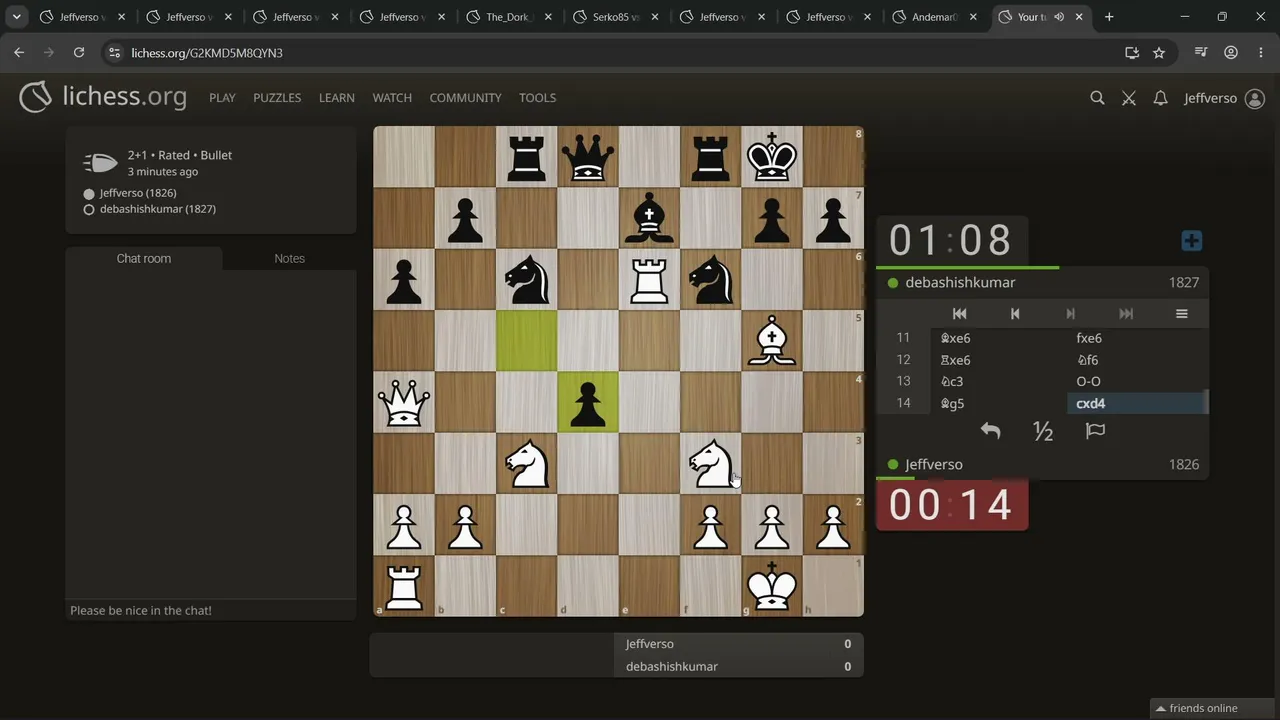View site information icon in address bar

[x=114, y=53]
